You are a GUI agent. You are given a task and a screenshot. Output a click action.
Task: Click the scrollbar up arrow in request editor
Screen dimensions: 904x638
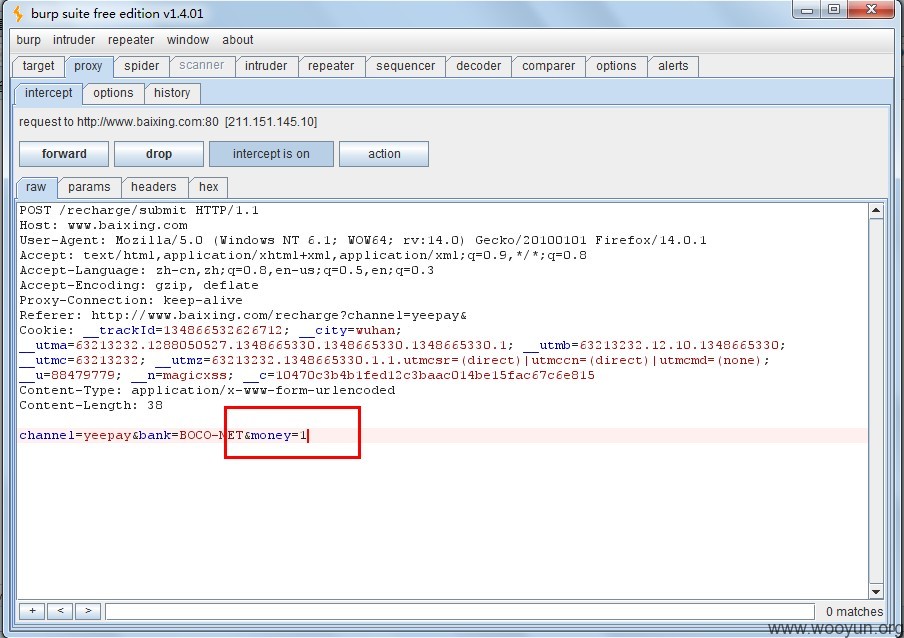876,211
